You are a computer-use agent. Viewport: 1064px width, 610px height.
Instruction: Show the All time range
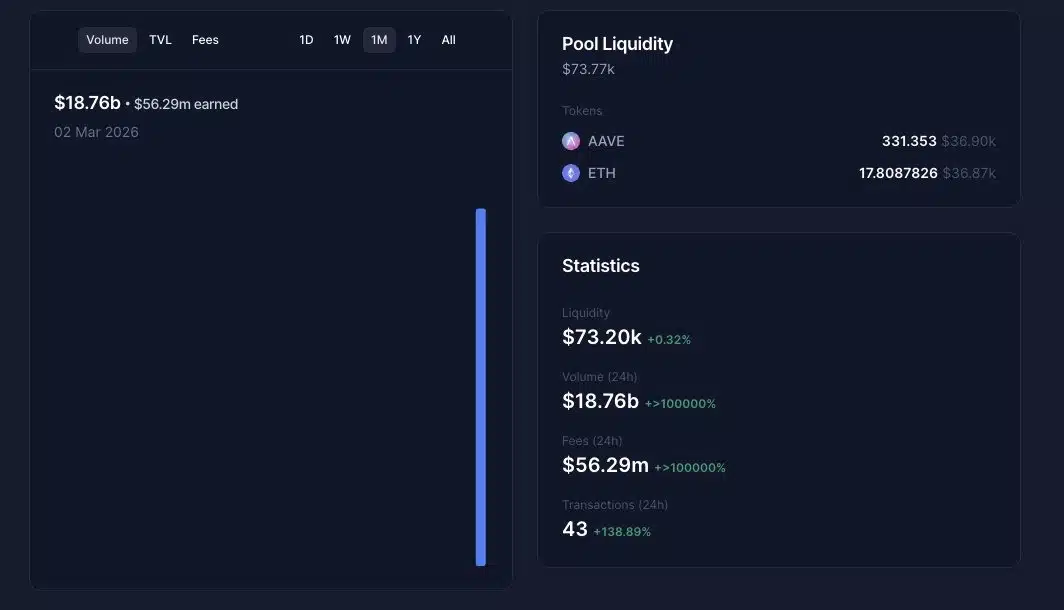[448, 40]
